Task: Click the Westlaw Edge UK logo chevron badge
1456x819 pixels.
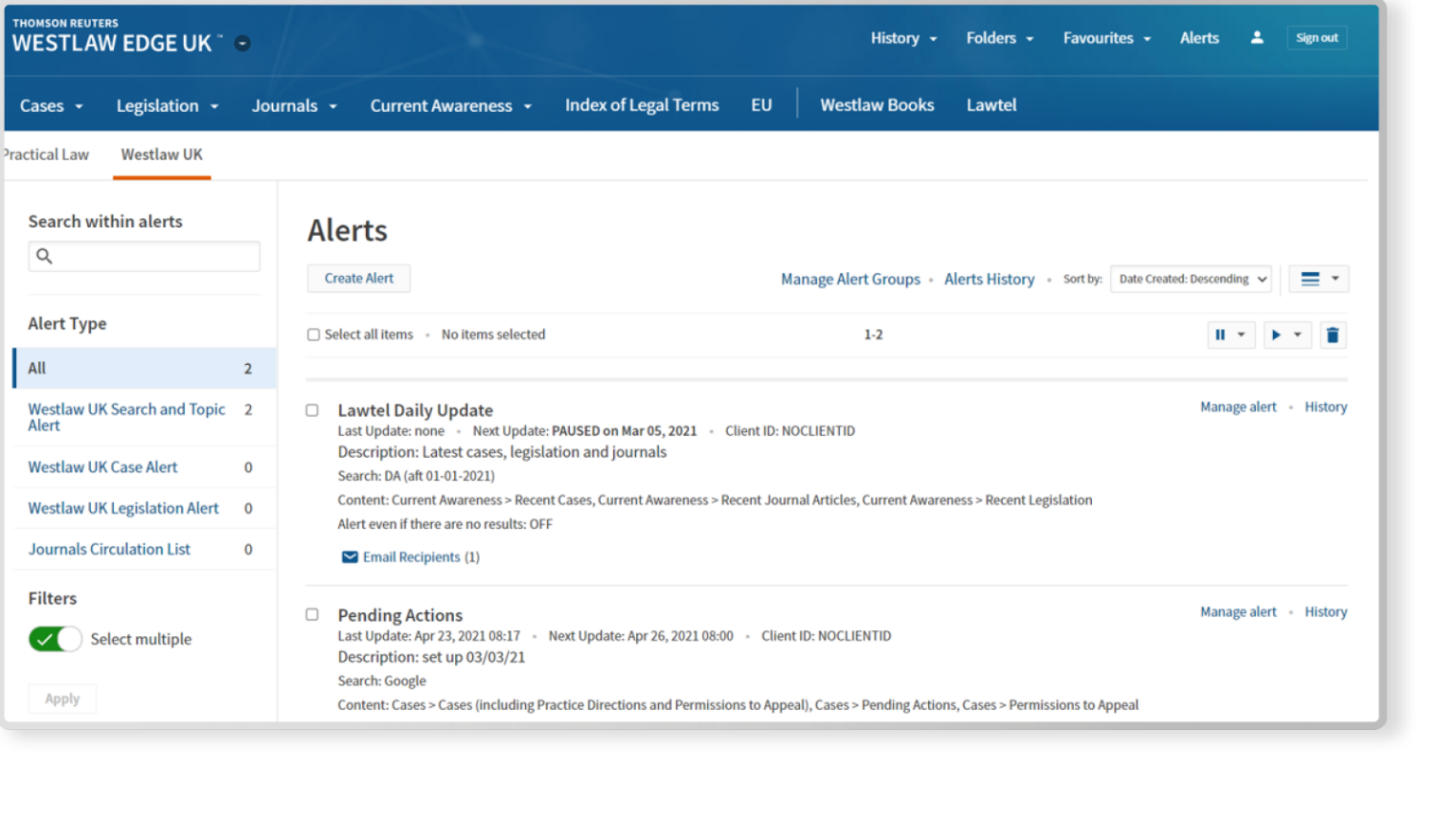Action: point(243,43)
